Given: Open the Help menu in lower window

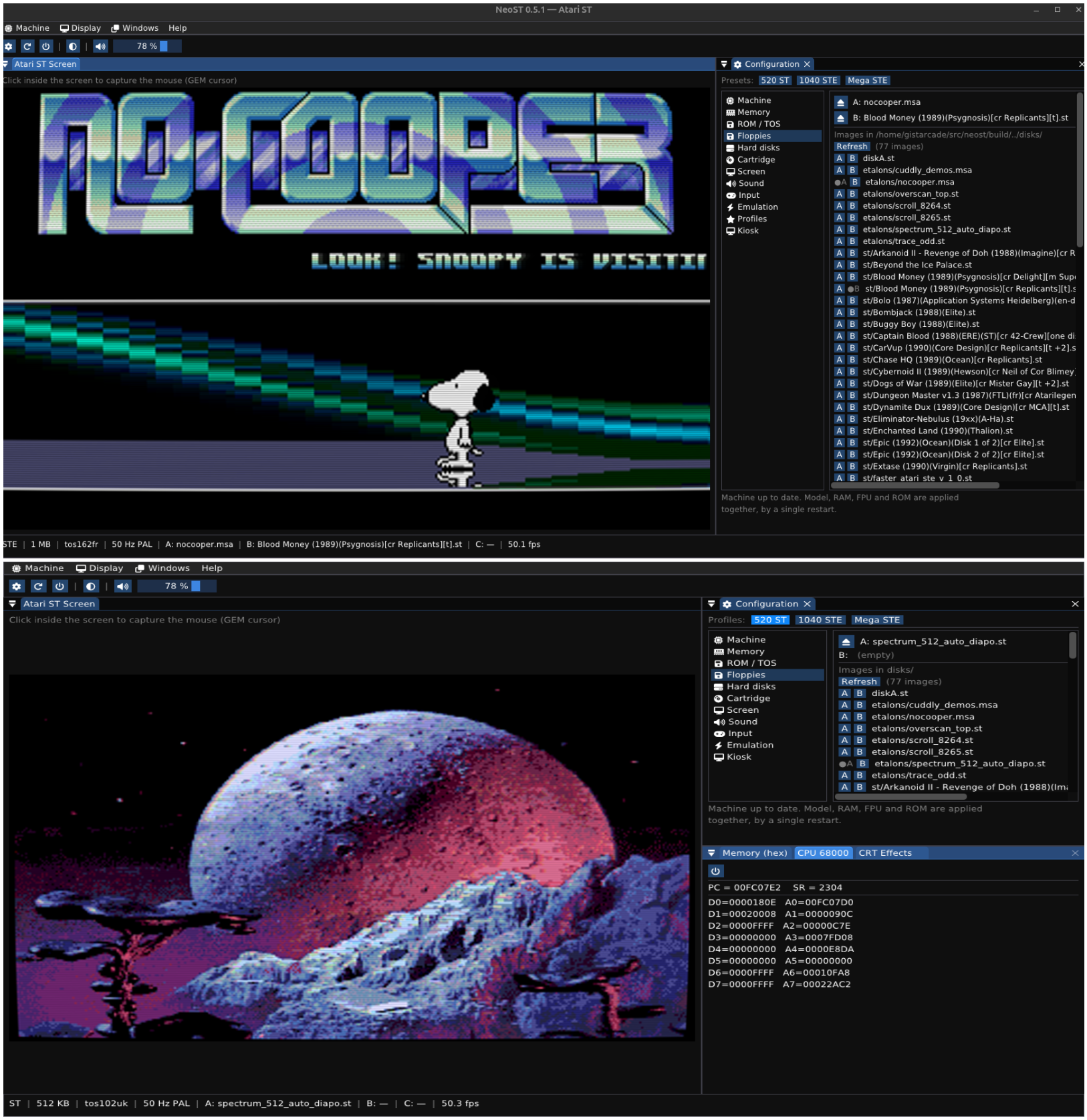Looking at the screenshot, I should pyautogui.click(x=212, y=568).
